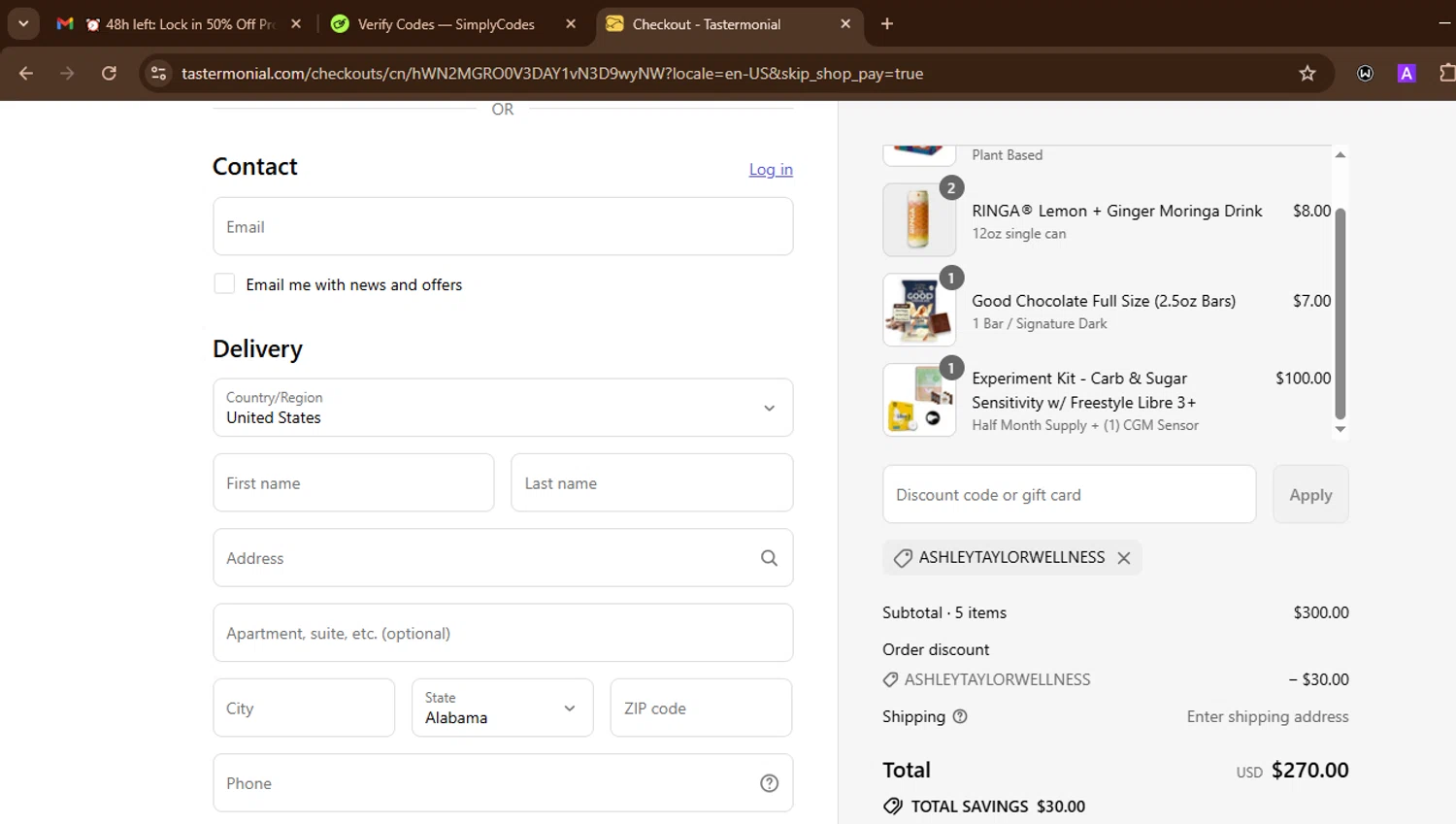Click Good Chocolate Full Size product name
This screenshot has height=824, width=1456.
(x=1104, y=301)
